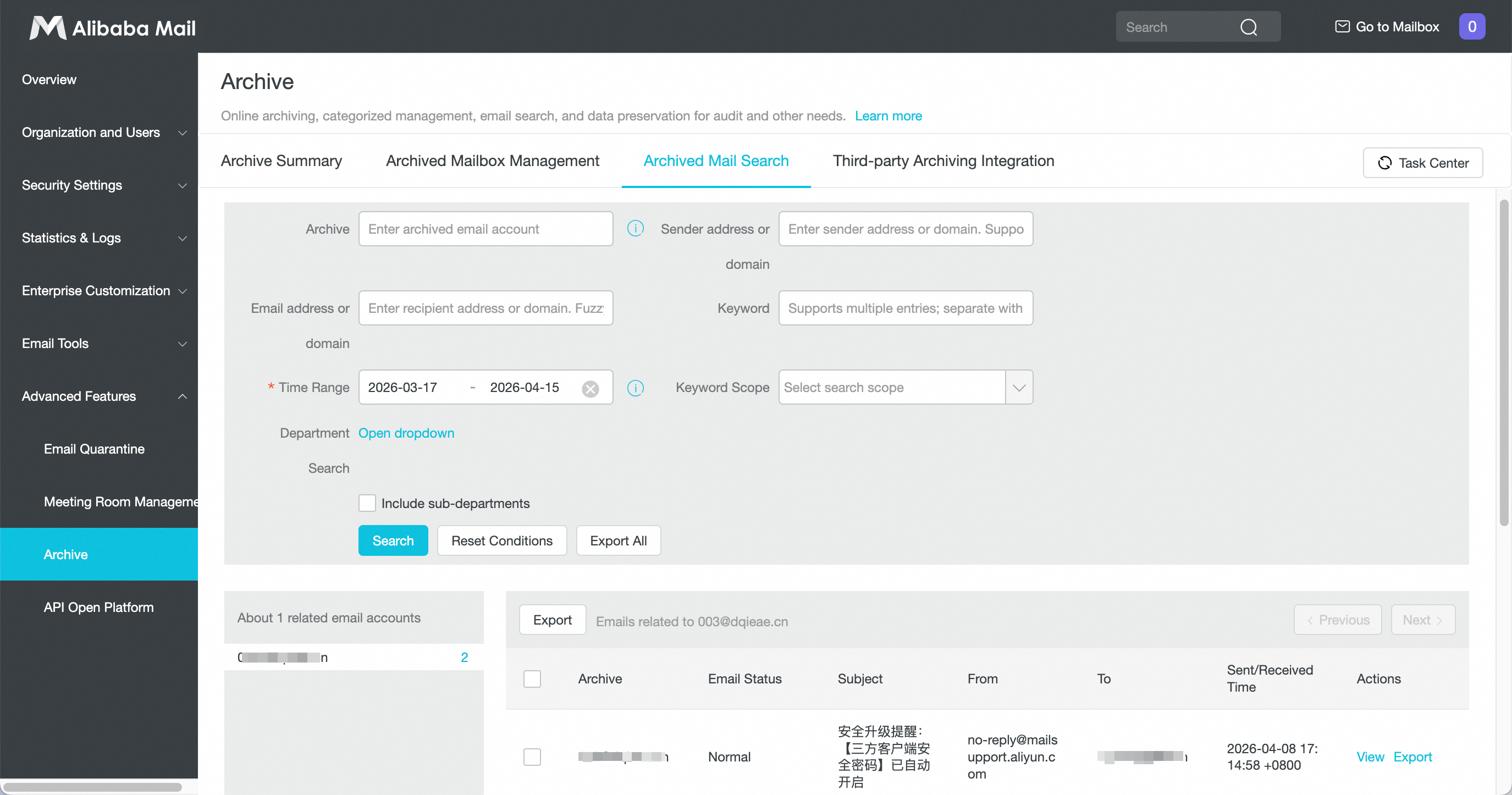Open Third-party Archiving Integration tab

pyautogui.click(x=943, y=161)
